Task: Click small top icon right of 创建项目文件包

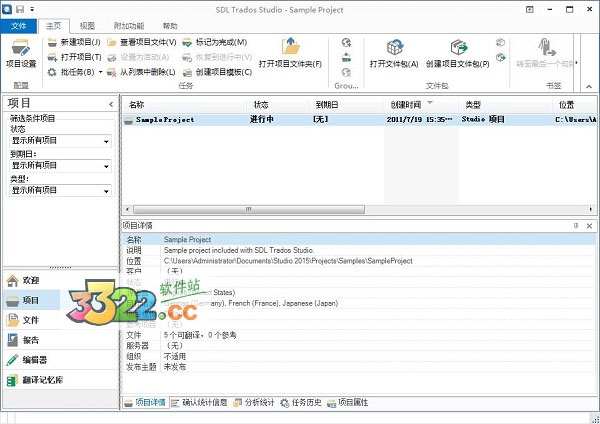Action: pyautogui.click(x=501, y=42)
